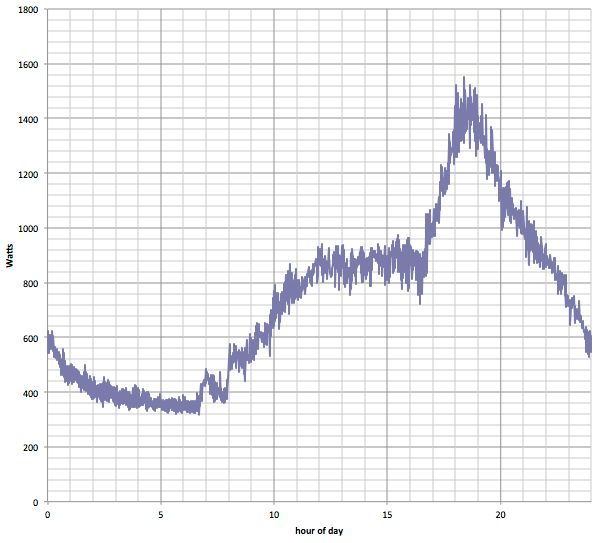Click the 'Watts' y-axis title
The image size is (605, 543).
coord(10,257)
